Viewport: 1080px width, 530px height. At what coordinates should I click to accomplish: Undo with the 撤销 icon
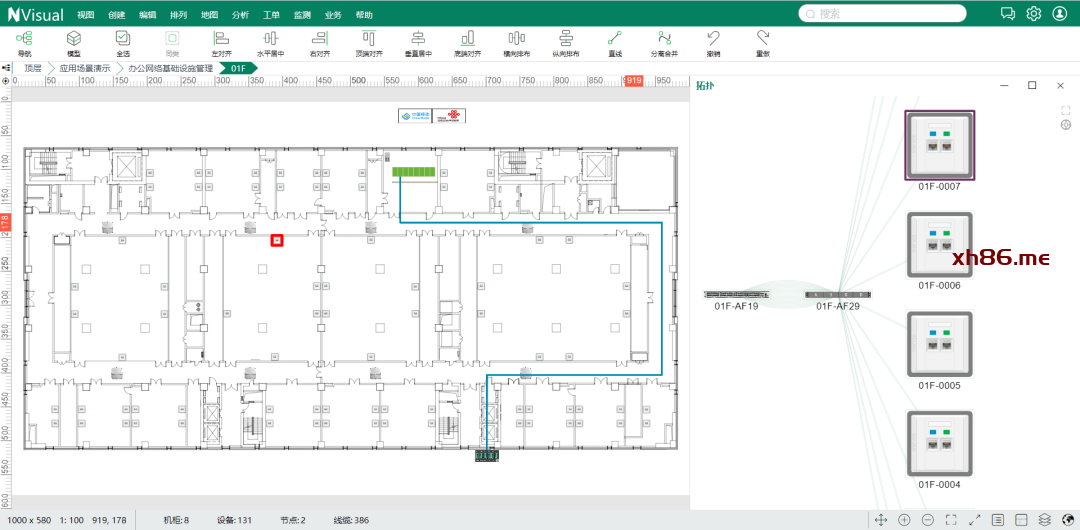pyautogui.click(x=714, y=43)
